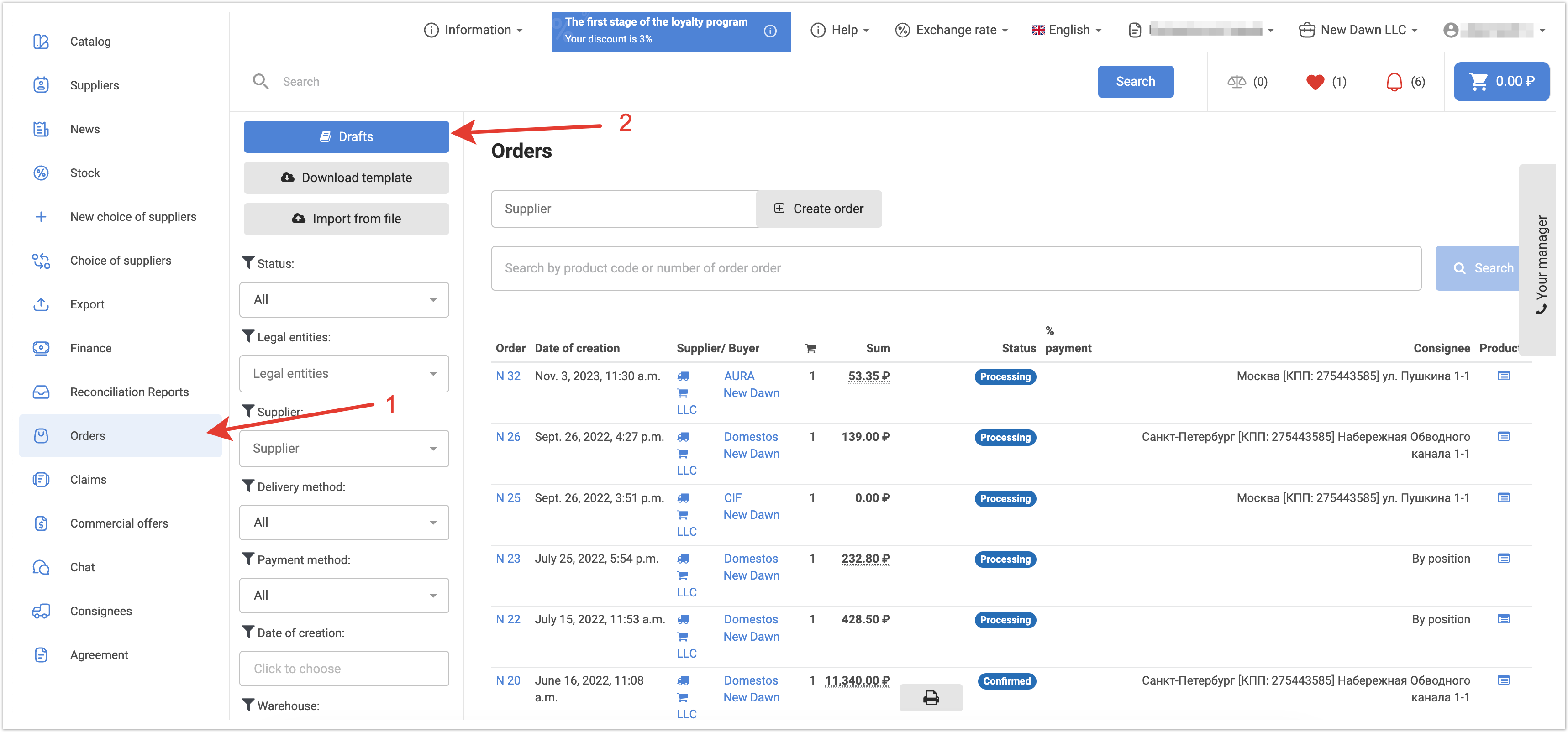This screenshot has width=1568, height=732.
Task: Expand the Status filter dropdown
Action: tap(344, 299)
